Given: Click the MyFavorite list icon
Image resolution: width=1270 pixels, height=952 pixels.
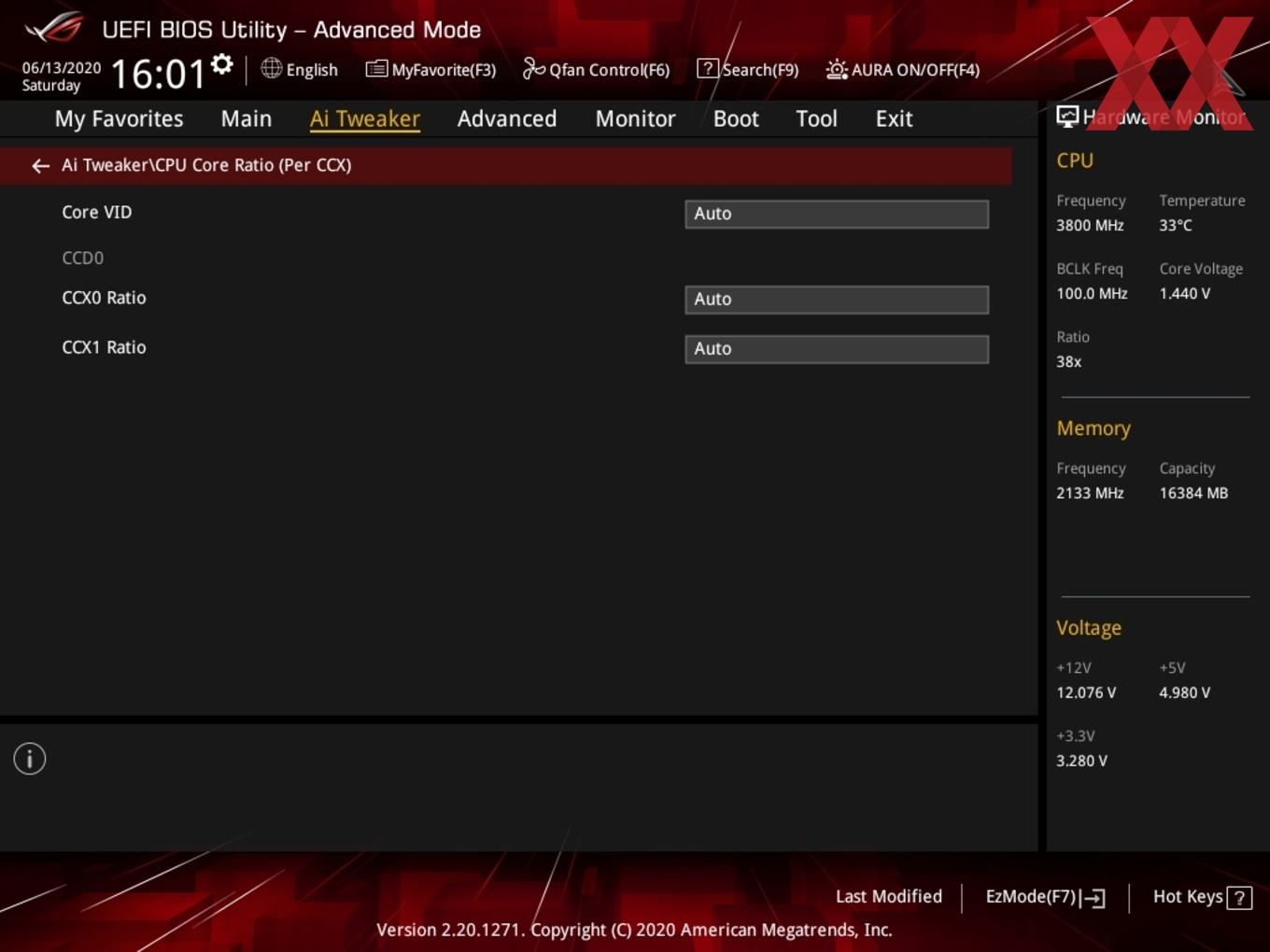Looking at the screenshot, I should pyautogui.click(x=376, y=69).
